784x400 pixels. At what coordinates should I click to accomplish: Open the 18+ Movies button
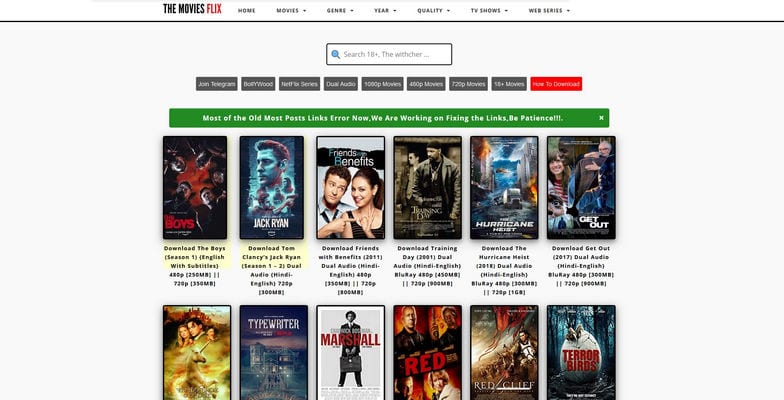click(x=509, y=84)
